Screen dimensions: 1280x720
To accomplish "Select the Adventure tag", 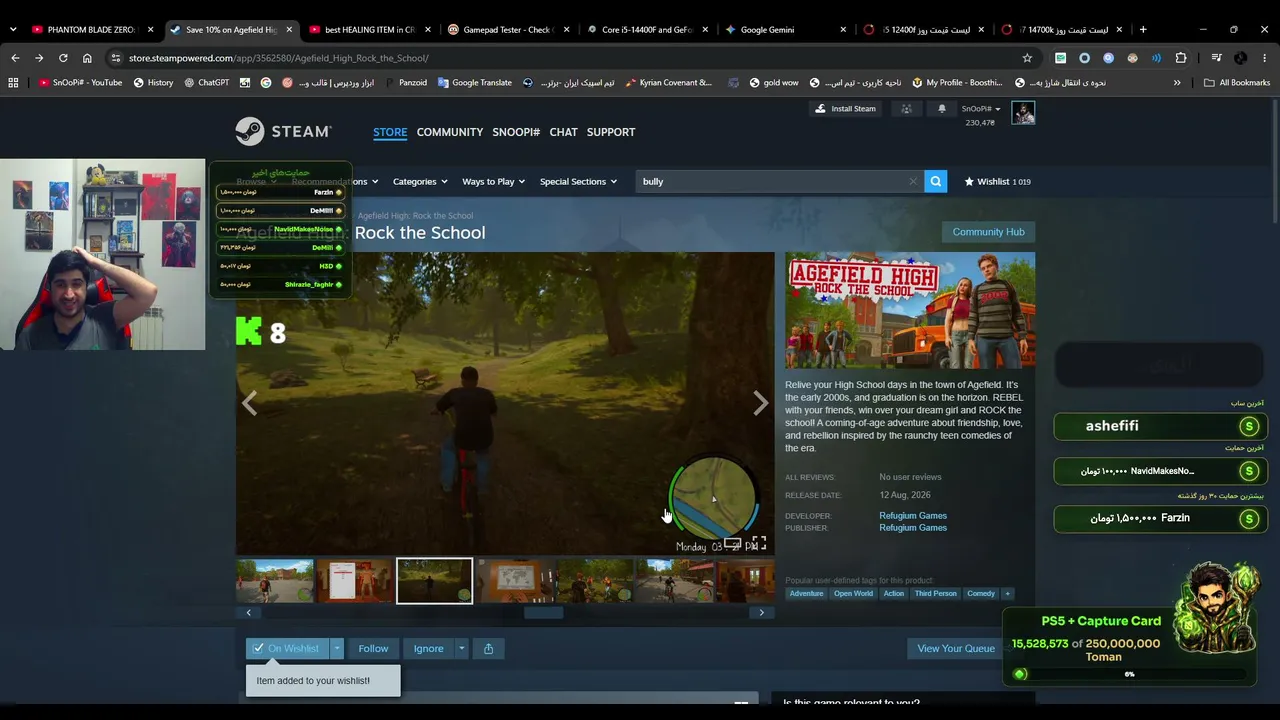I will [806, 594].
